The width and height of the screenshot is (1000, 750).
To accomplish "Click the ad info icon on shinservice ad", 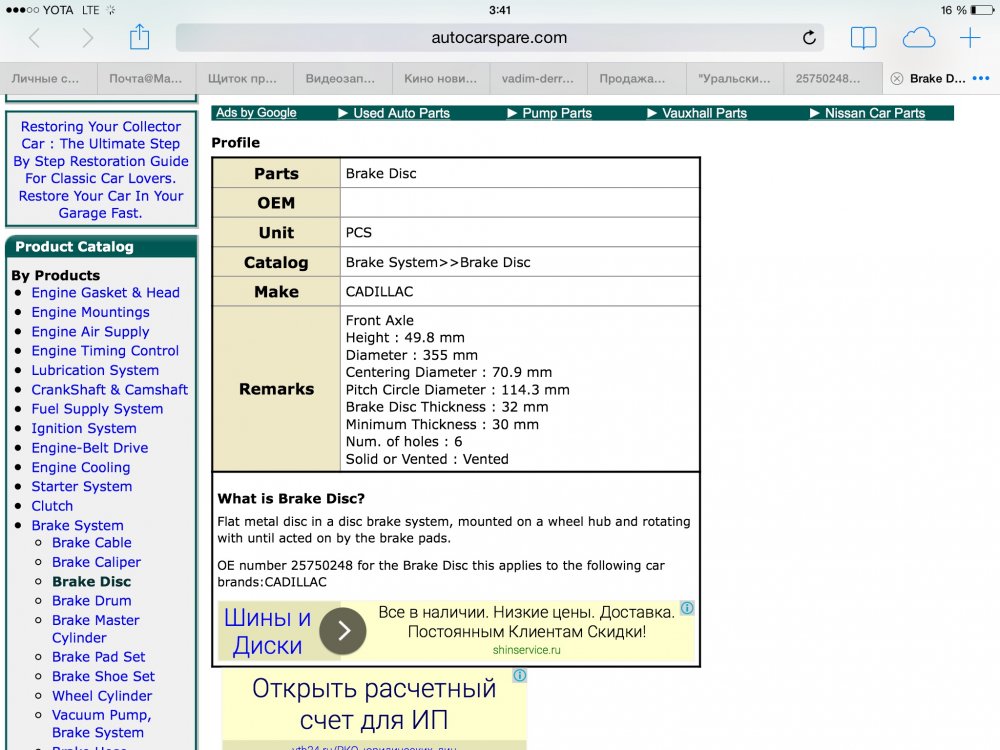I will (x=687, y=608).
